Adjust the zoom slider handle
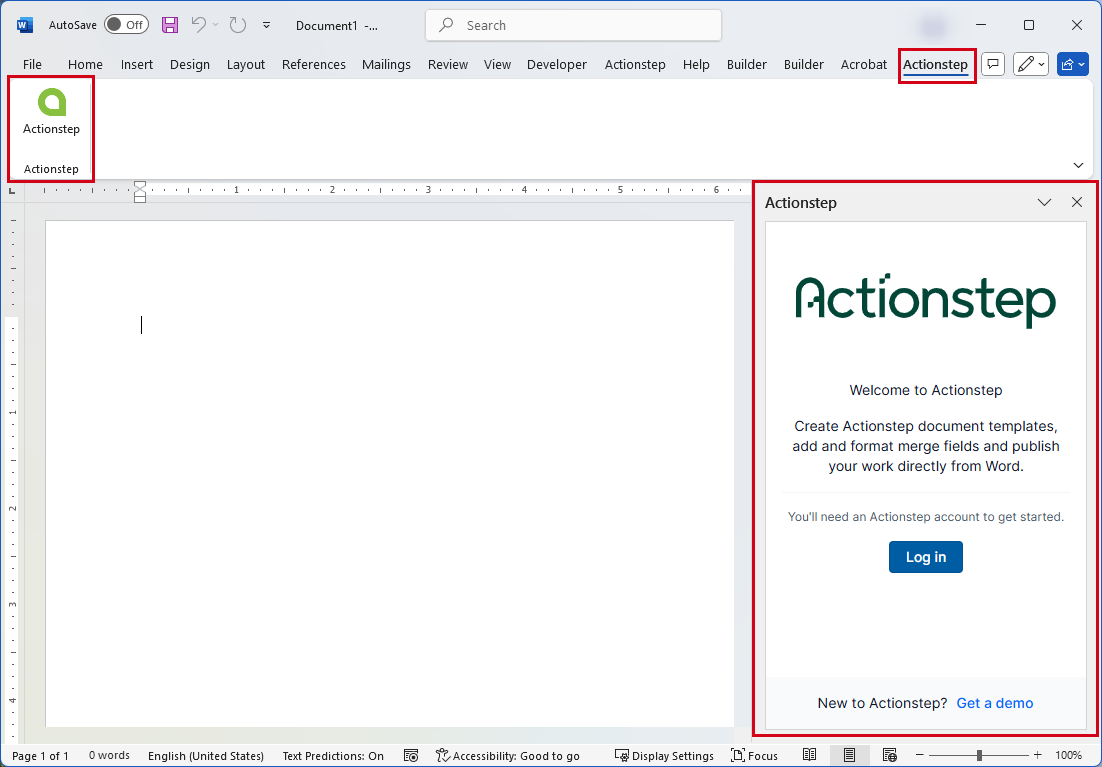 tap(979, 756)
